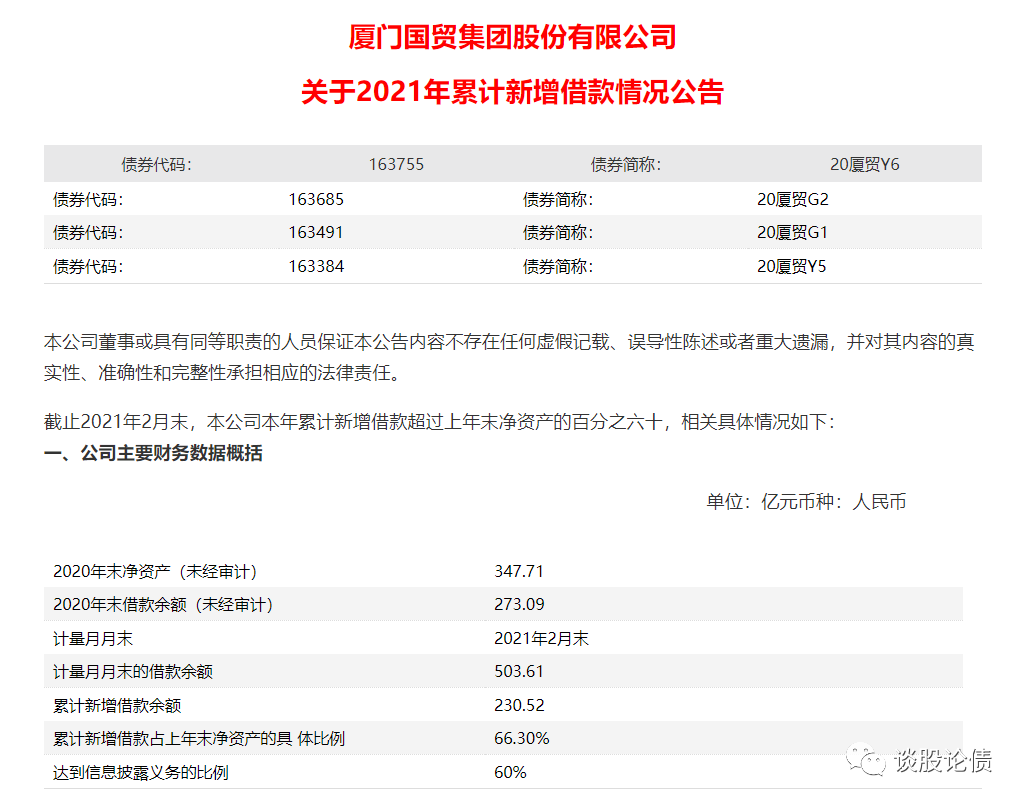Viewport: 1026px width, 806px height.
Task: Click the paragraph starting 本公司董事或具有同等职责的人员
Action: coord(509,357)
